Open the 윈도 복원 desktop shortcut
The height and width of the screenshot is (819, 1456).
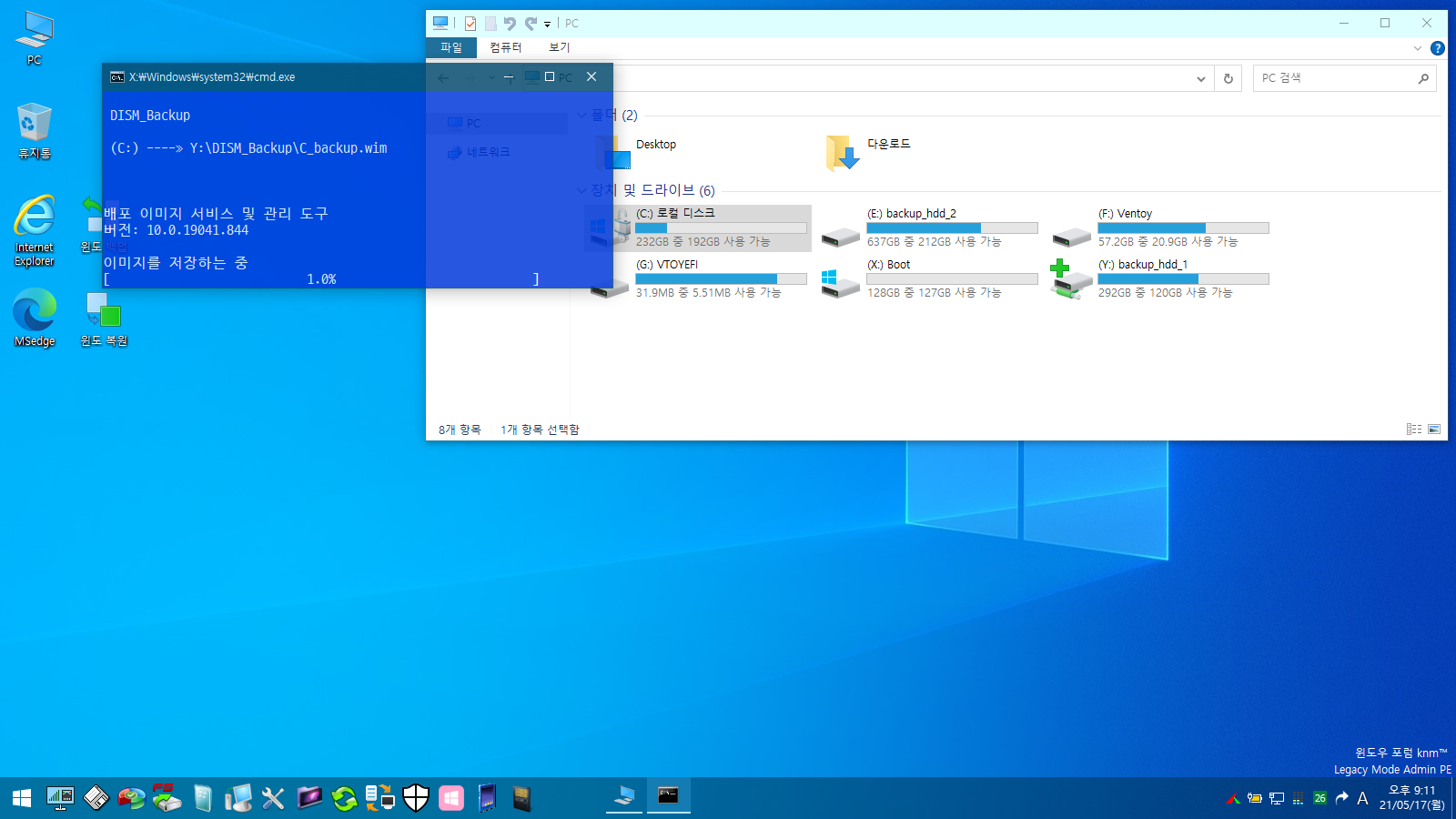(x=104, y=318)
